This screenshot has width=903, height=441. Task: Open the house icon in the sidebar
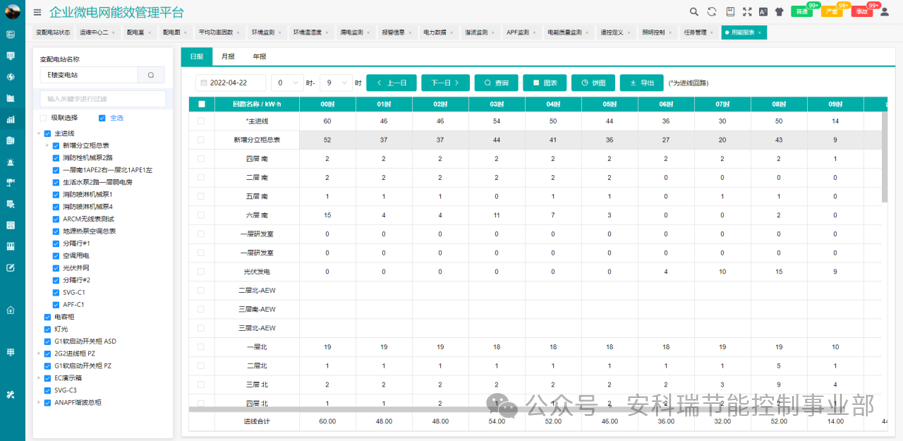10,310
